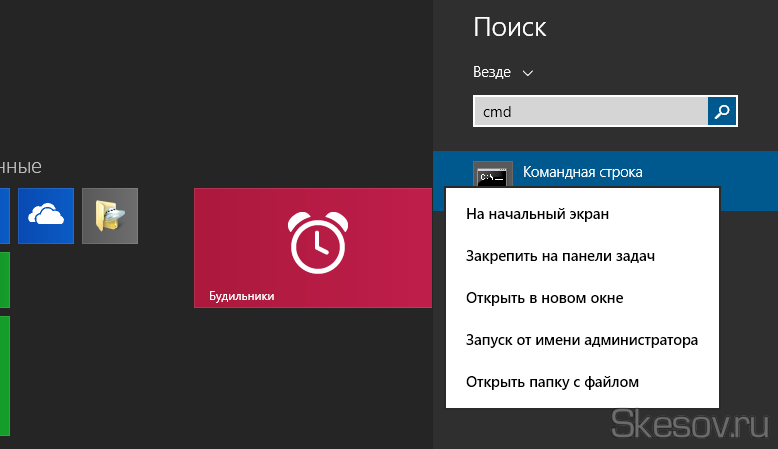Select the small green tile at left edge
Screen dimensions: 778x449
(5, 279)
